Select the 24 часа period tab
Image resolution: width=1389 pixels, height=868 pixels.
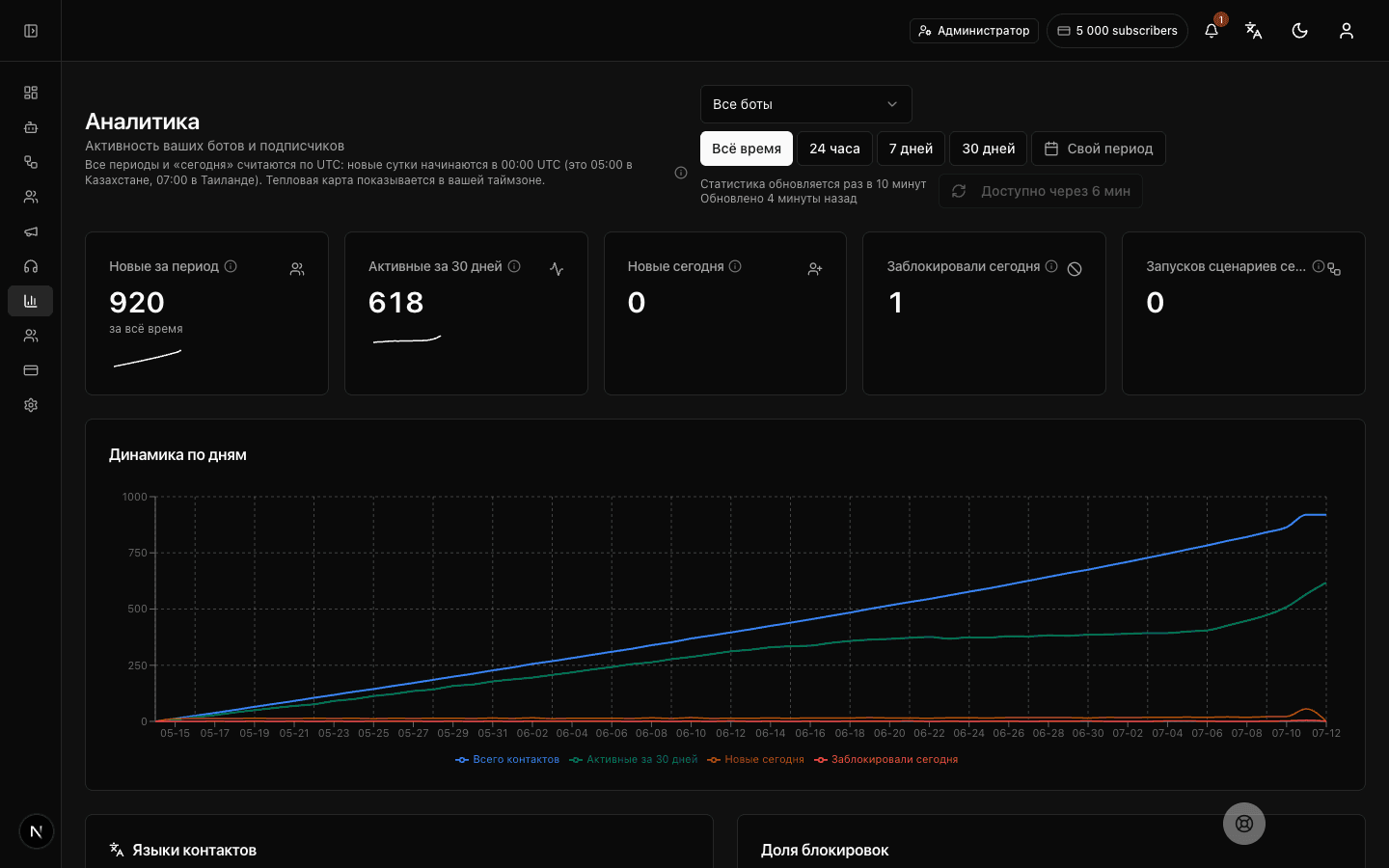(834, 149)
